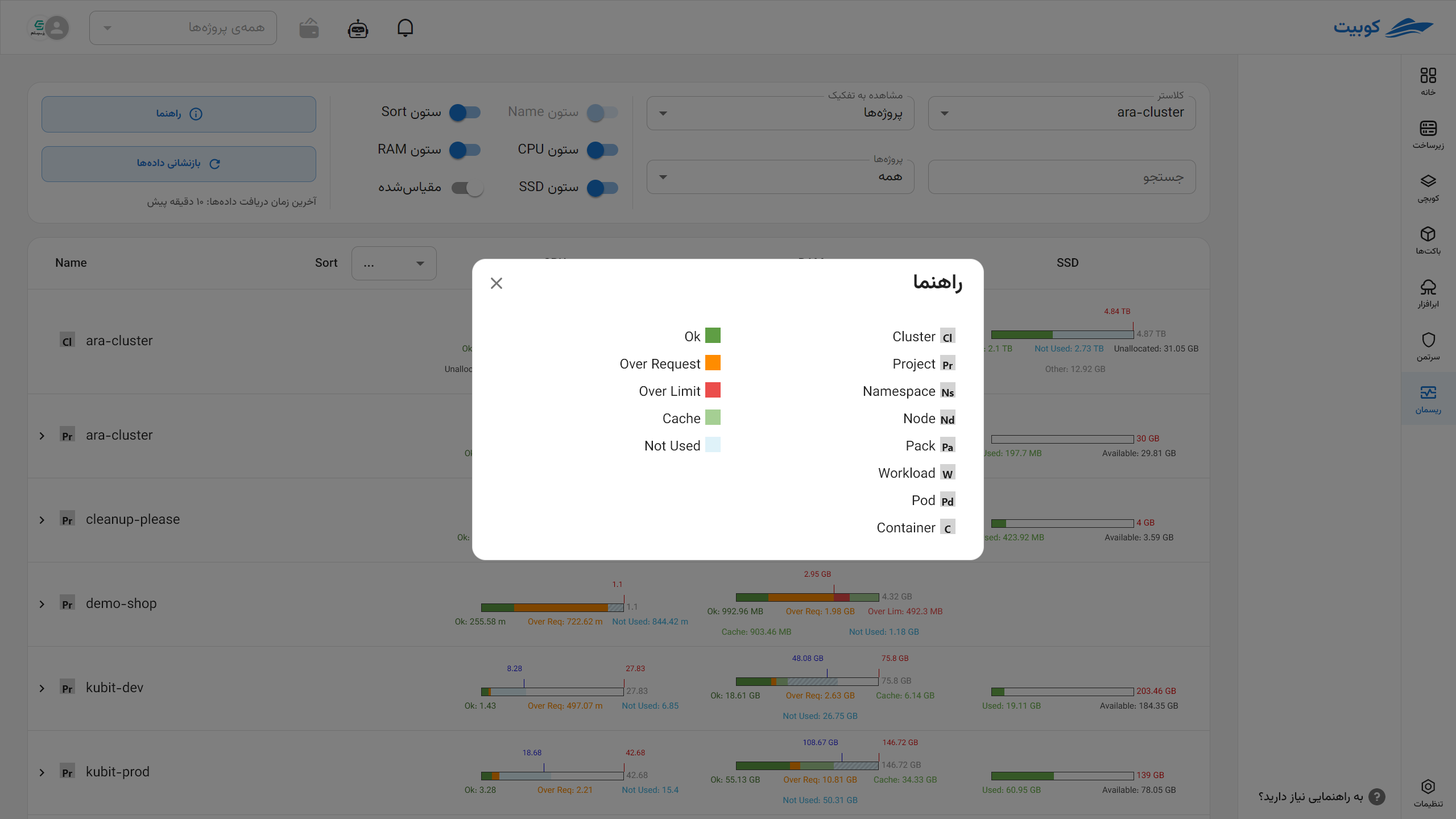This screenshot has height=819, width=1456.
Task: Expand the cleanup-please project row
Action: coord(42,520)
